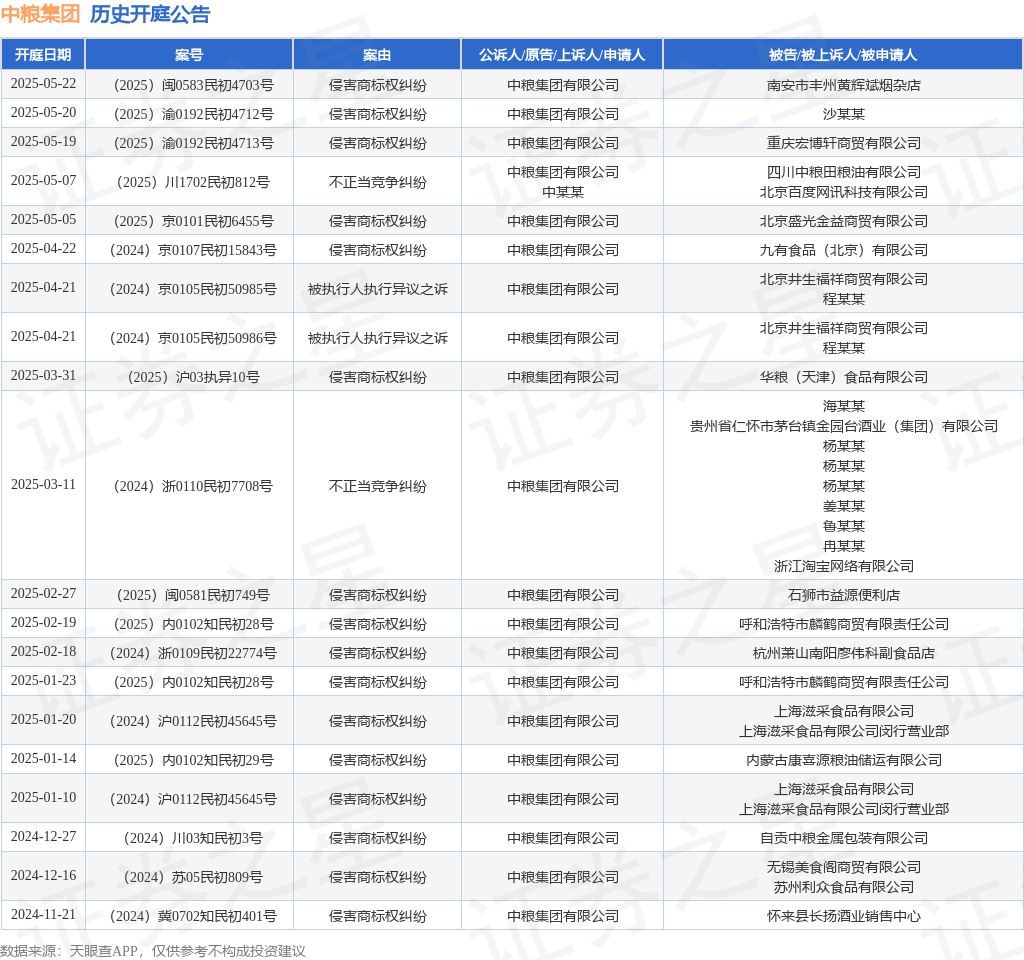Screen dimensions: 1024x960
Task: Select defendant 九有食品（北京）有限公司
Action: point(843,250)
